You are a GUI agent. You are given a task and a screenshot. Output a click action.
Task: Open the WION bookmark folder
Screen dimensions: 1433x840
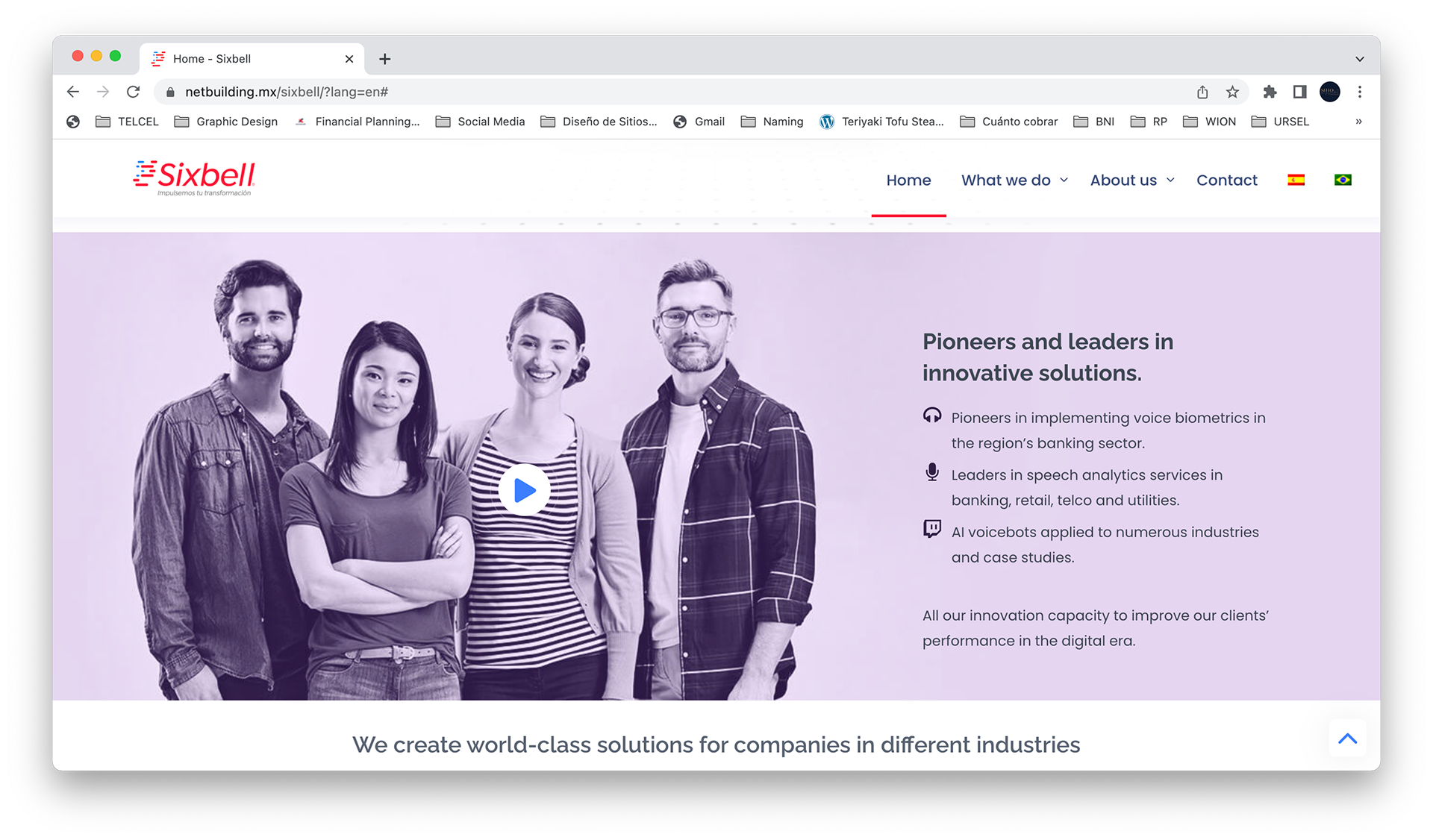tap(1210, 122)
